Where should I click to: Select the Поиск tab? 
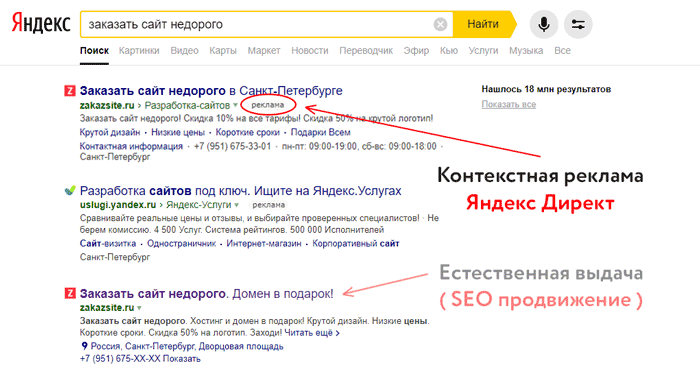click(x=94, y=50)
